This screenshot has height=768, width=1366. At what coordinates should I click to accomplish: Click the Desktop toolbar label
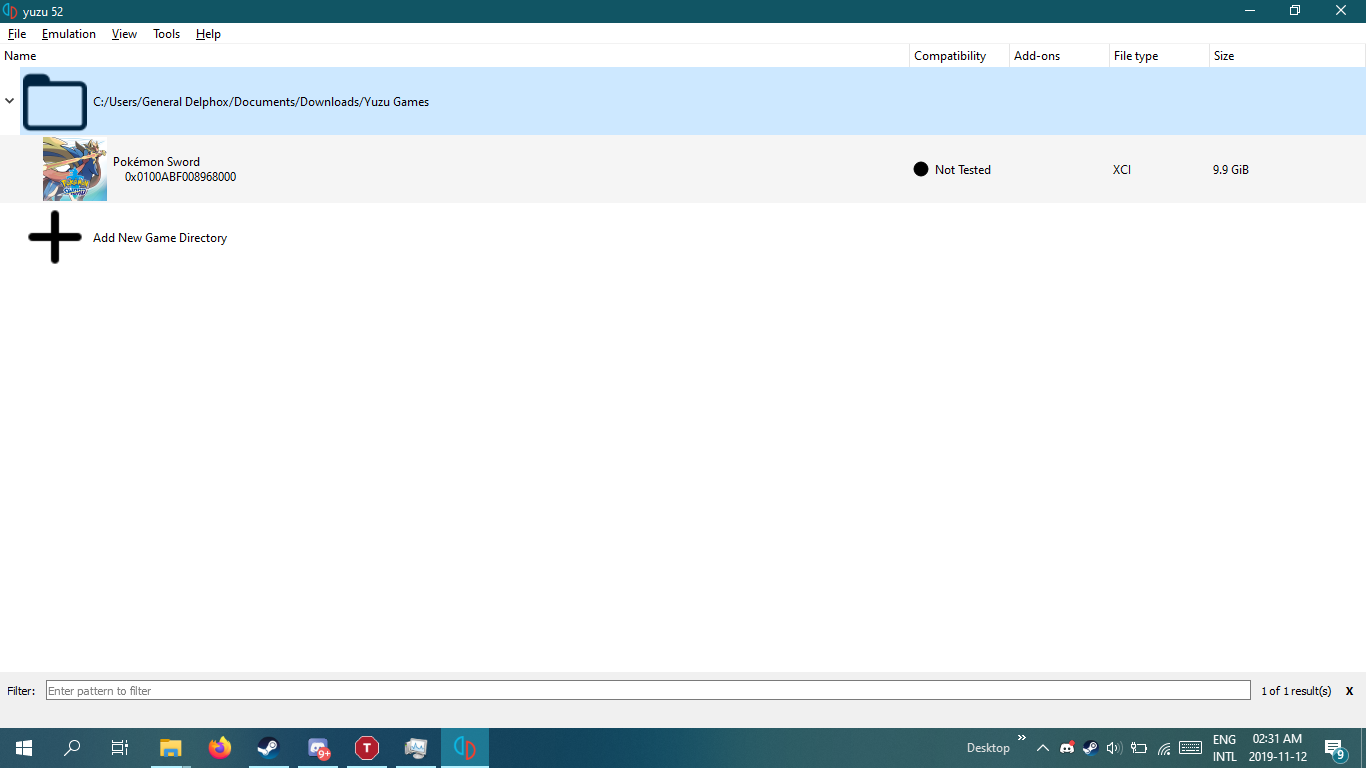(988, 748)
